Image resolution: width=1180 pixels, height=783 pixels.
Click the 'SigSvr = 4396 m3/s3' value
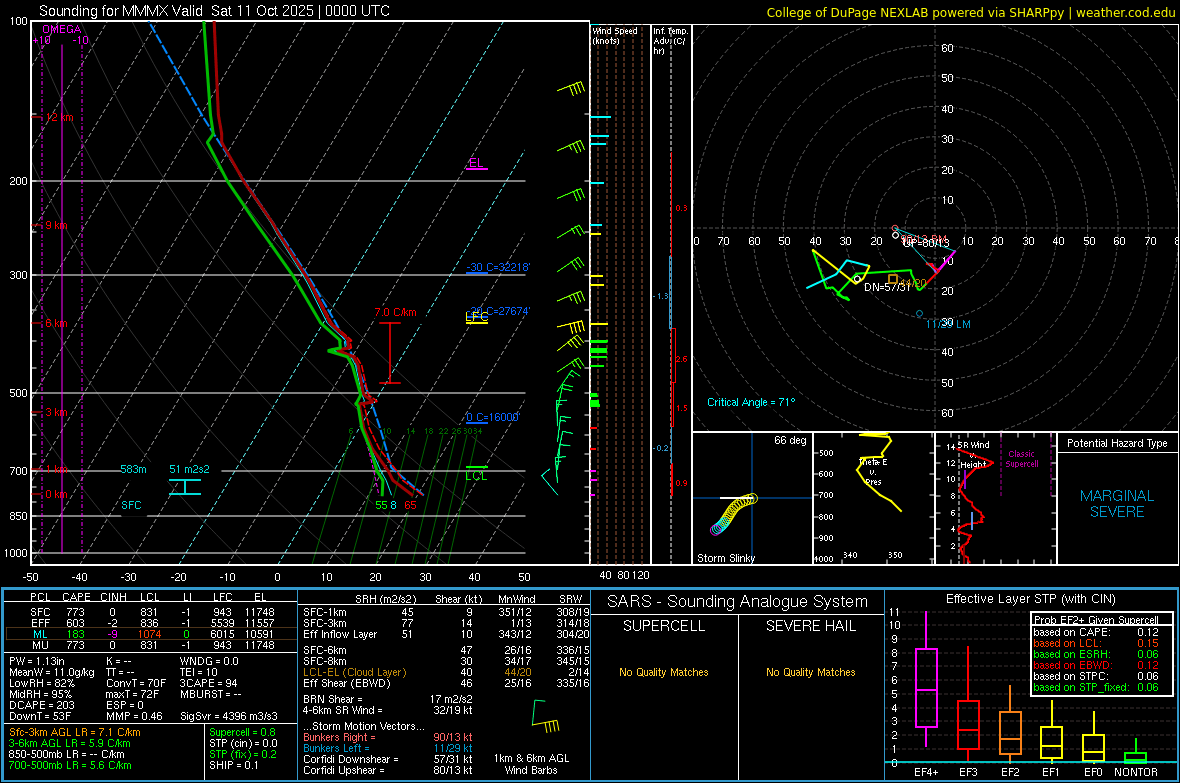tap(228, 716)
